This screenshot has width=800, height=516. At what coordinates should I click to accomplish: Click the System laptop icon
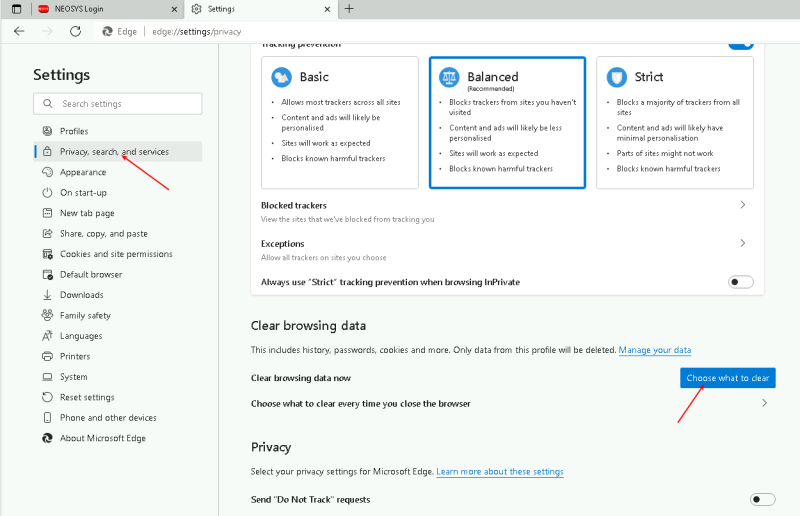pos(47,377)
